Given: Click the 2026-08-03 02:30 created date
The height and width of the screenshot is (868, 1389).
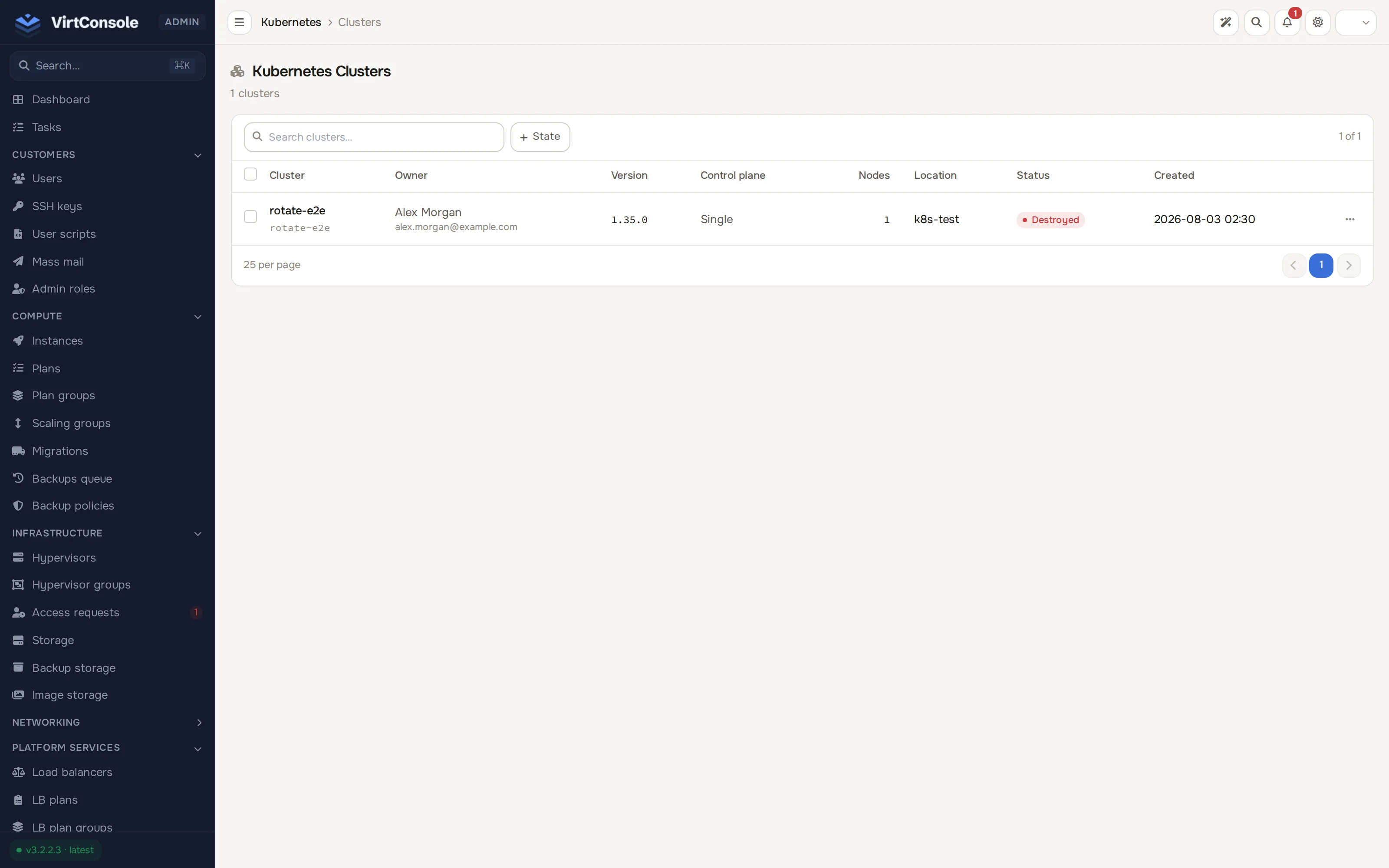Looking at the screenshot, I should 1204,219.
